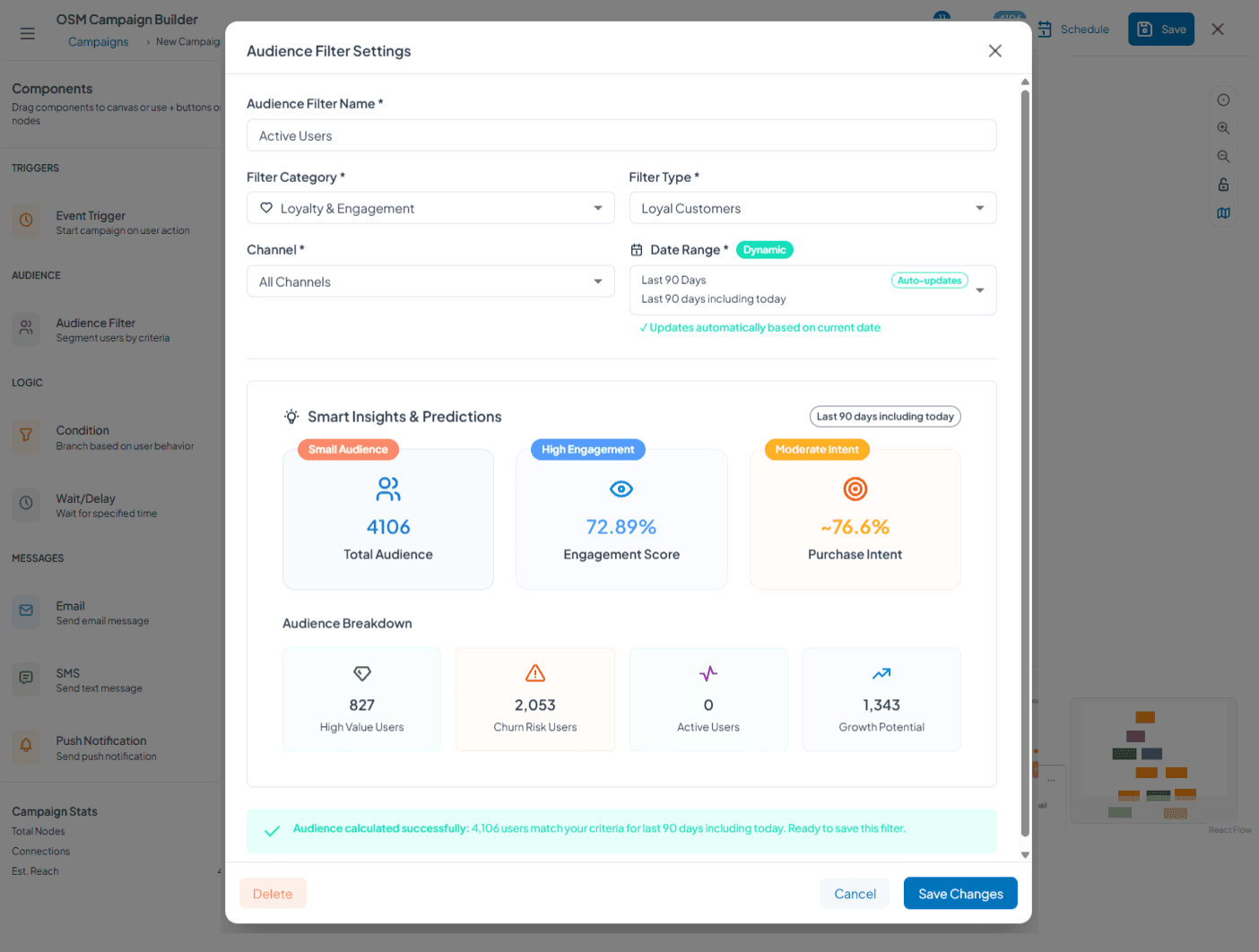Click the Date Range calendar icon
The width and height of the screenshot is (1259, 952).
[637, 250]
